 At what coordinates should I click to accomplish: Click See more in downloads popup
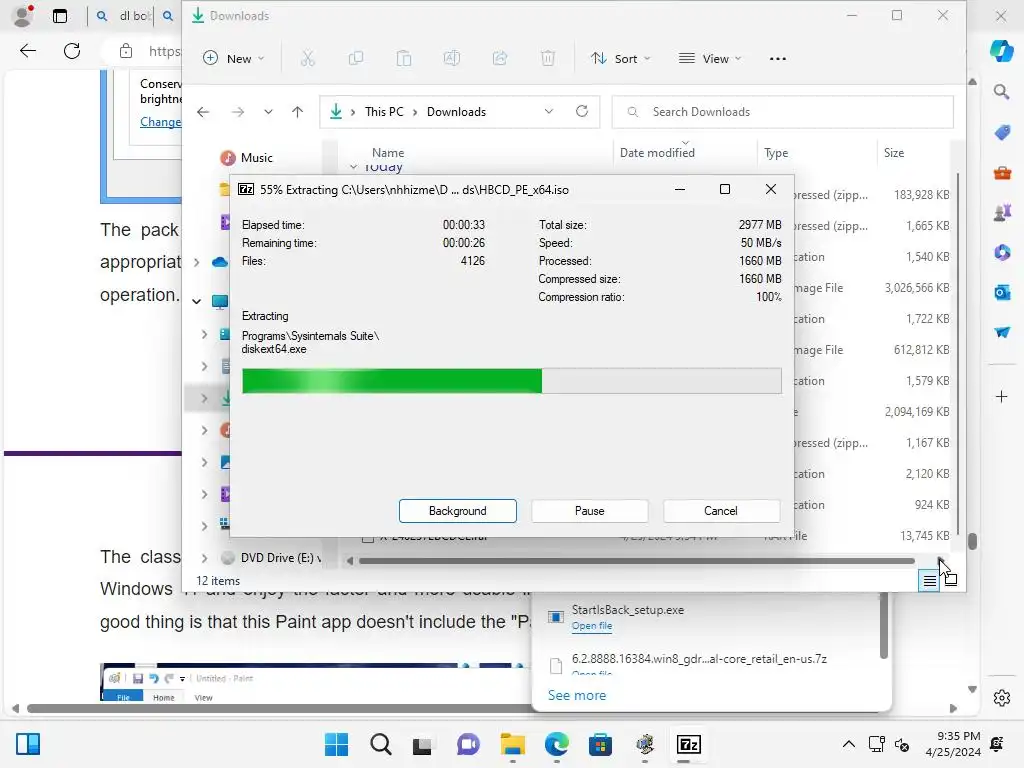[x=577, y=696]
